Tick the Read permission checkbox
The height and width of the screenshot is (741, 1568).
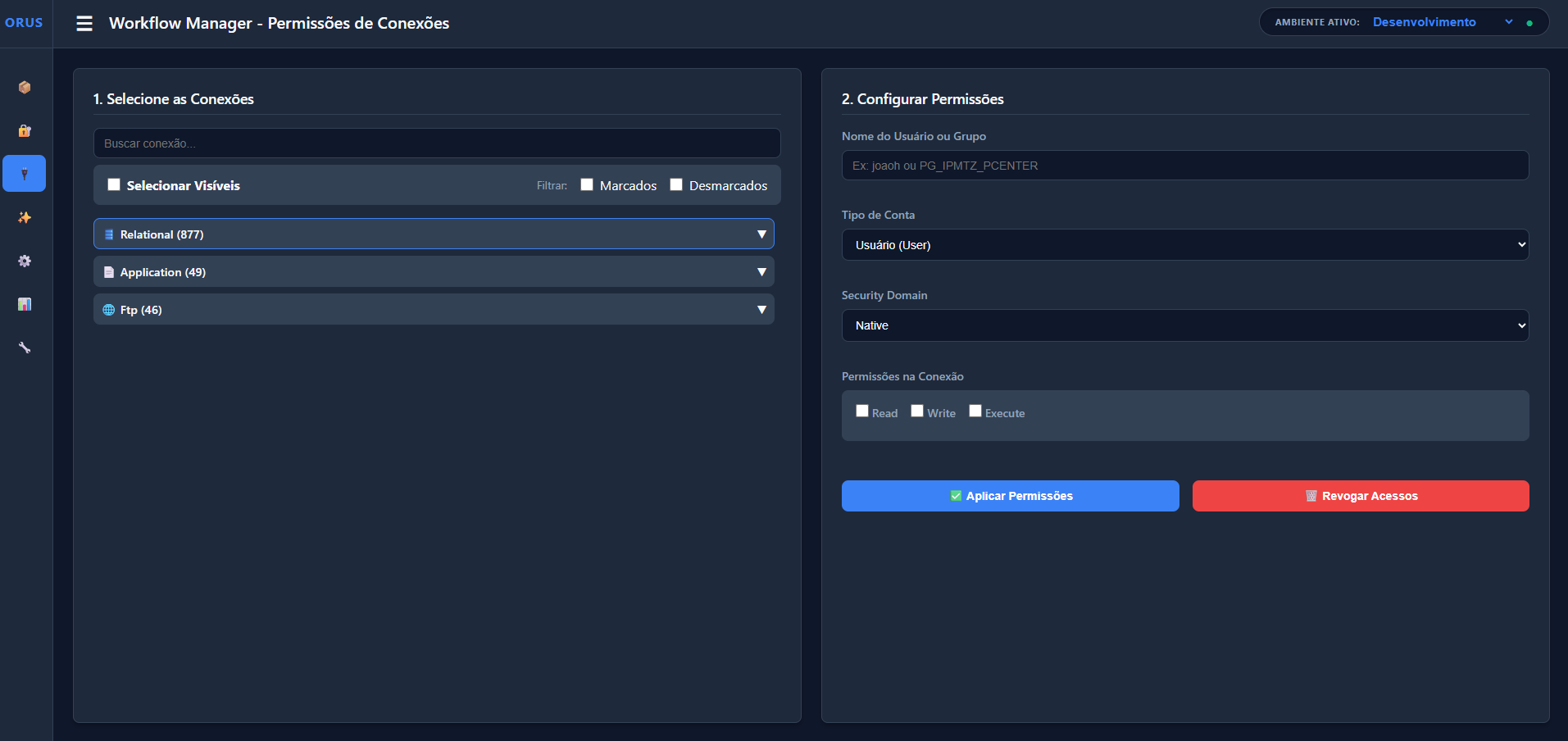click(x=862, y=411)
